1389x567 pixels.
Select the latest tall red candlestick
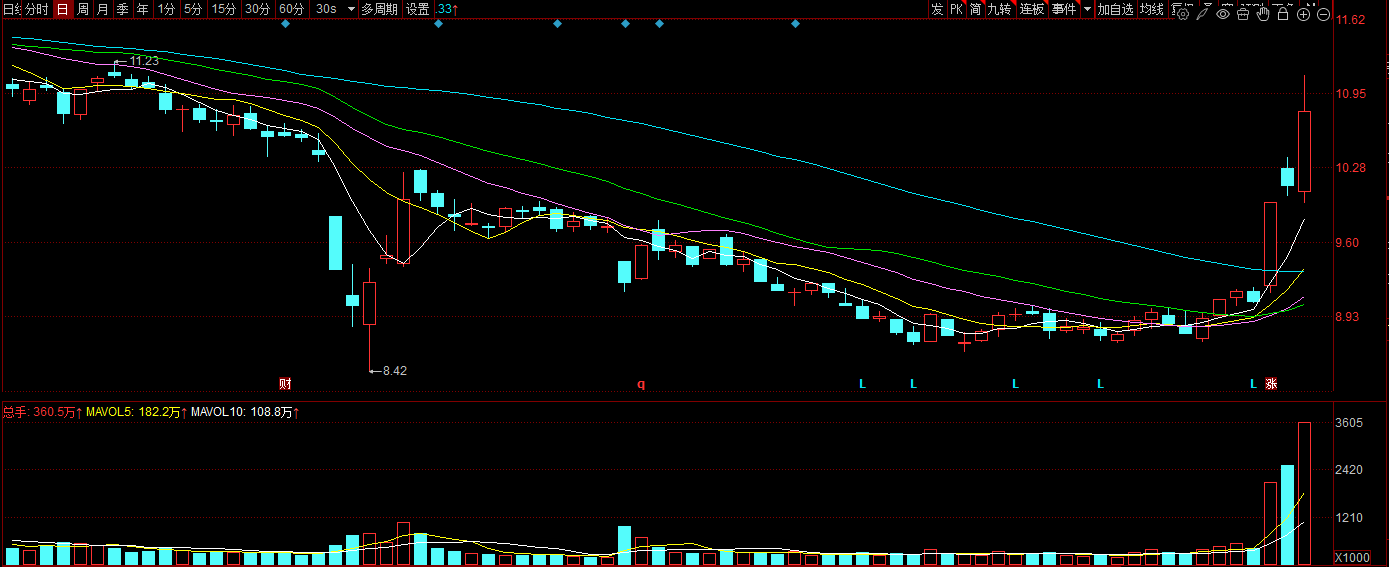(1304, 150)
